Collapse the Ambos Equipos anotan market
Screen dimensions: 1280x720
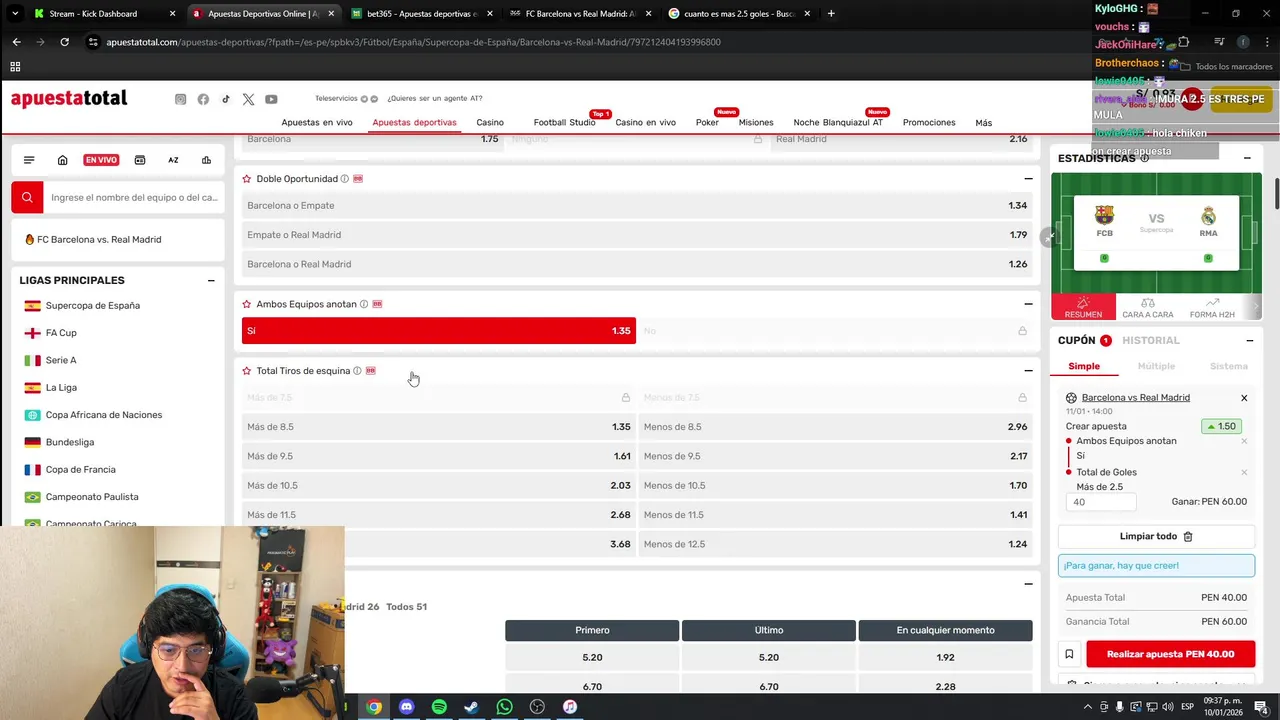pyautogui.click(x=1028, y=304)
